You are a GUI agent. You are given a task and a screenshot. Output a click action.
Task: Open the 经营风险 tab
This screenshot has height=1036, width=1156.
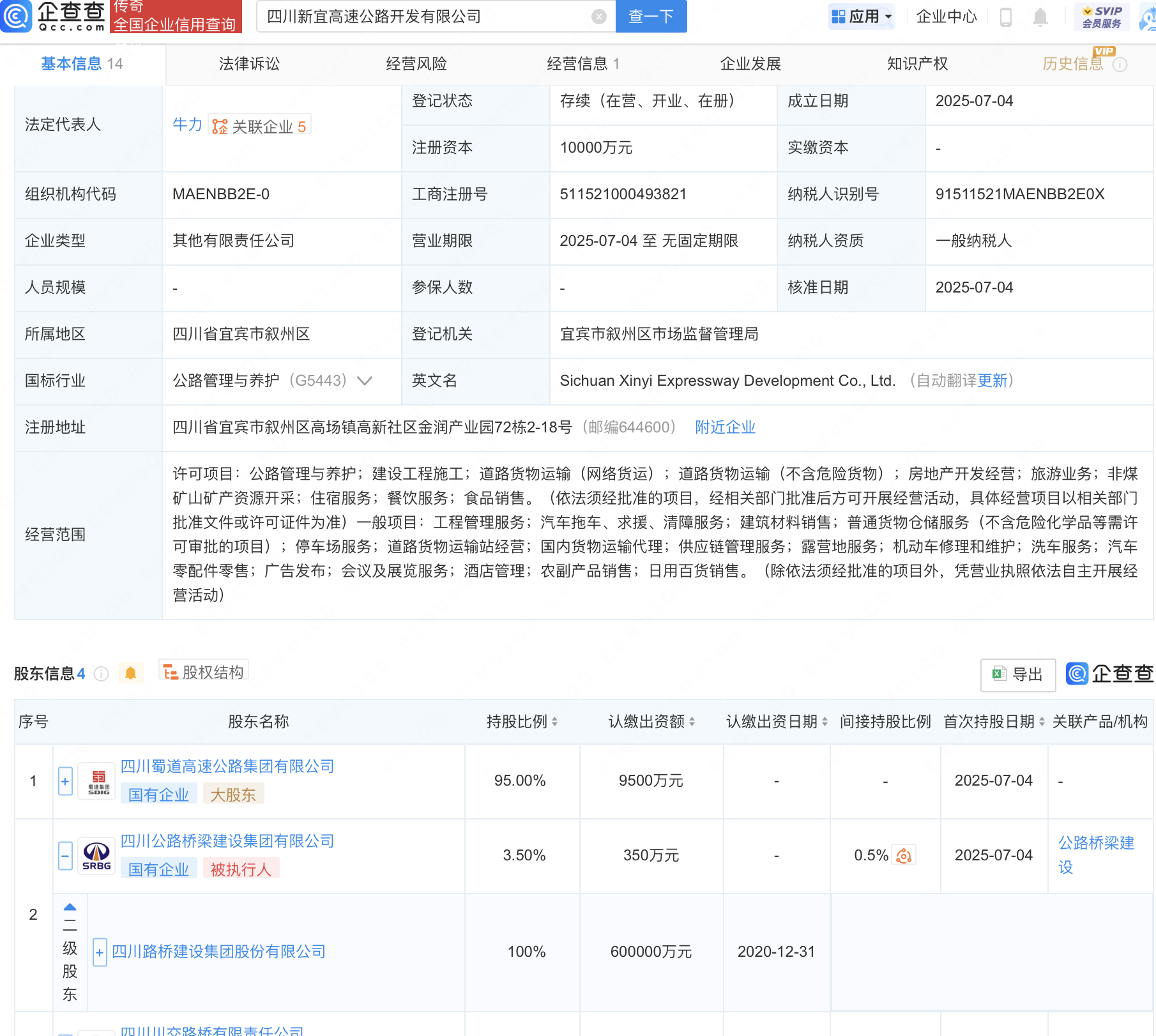pyautogui.click(x=415, y=63)
